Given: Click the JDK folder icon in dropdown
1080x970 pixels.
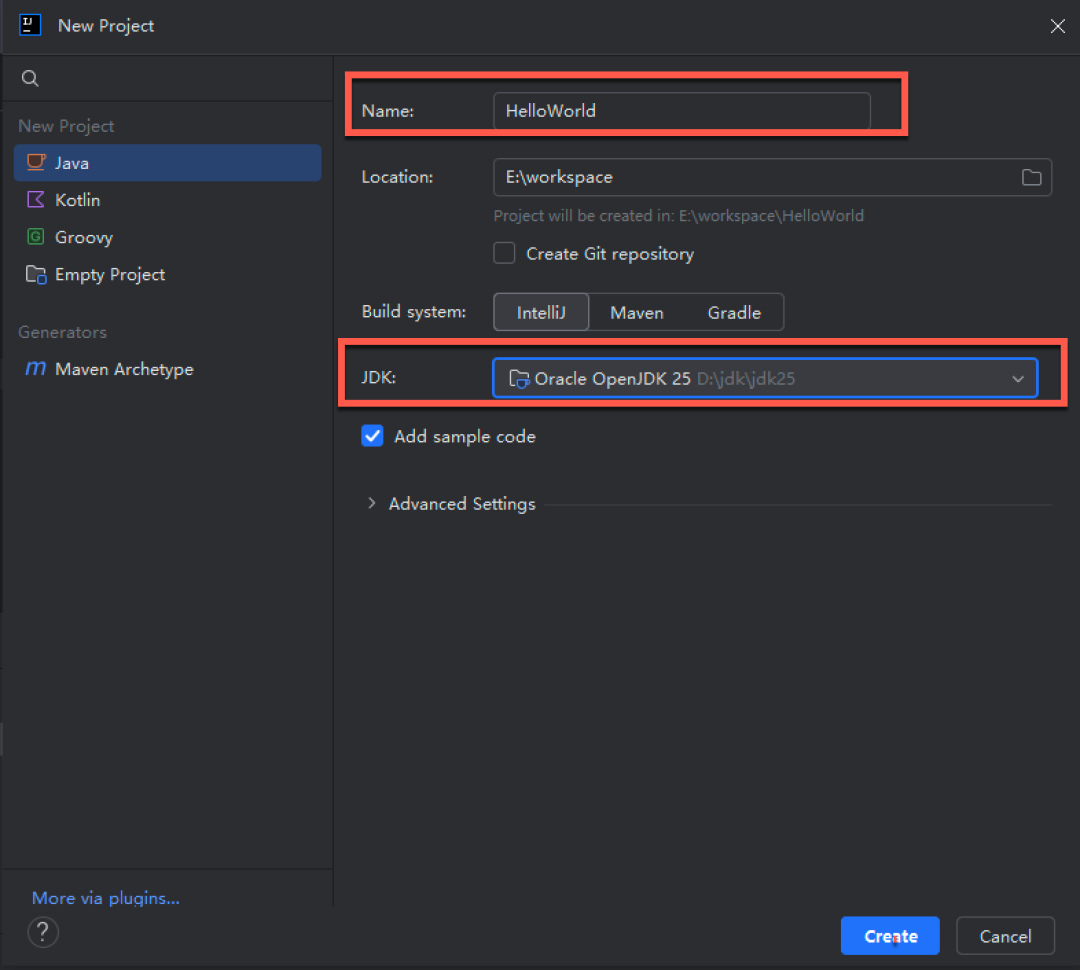Looking at the screenshot, I should [519, 378].
